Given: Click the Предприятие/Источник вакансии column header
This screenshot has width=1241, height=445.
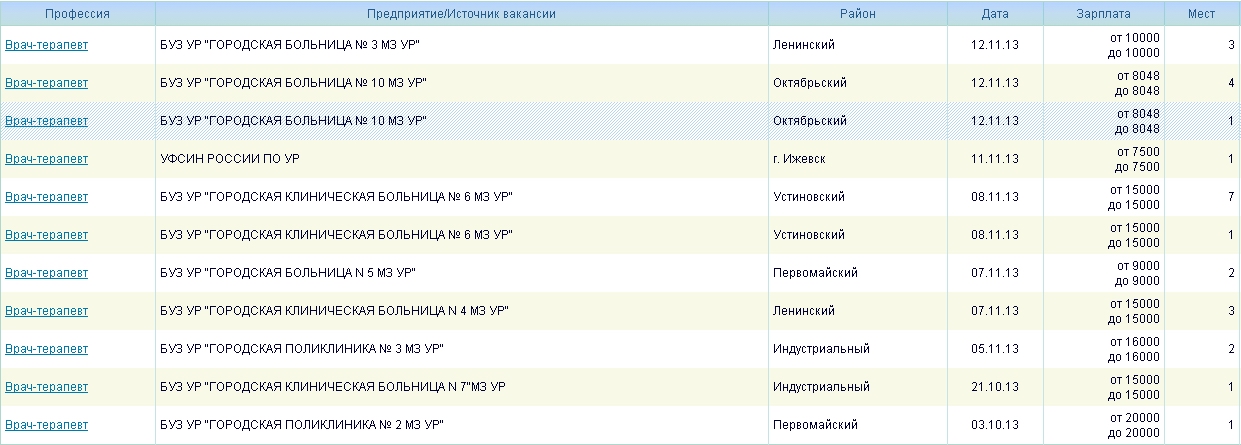Looking at the screenshot, I should (461, 14).
